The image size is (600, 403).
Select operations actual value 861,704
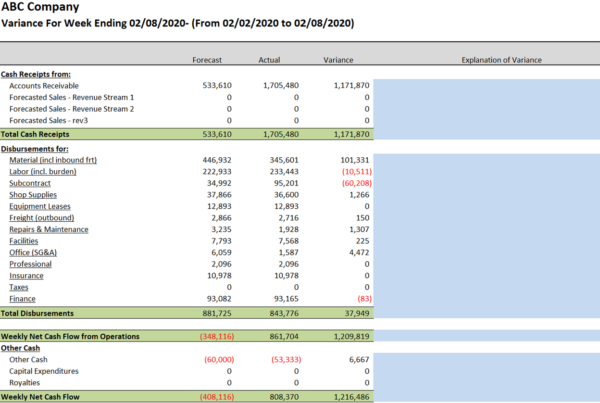284,336
